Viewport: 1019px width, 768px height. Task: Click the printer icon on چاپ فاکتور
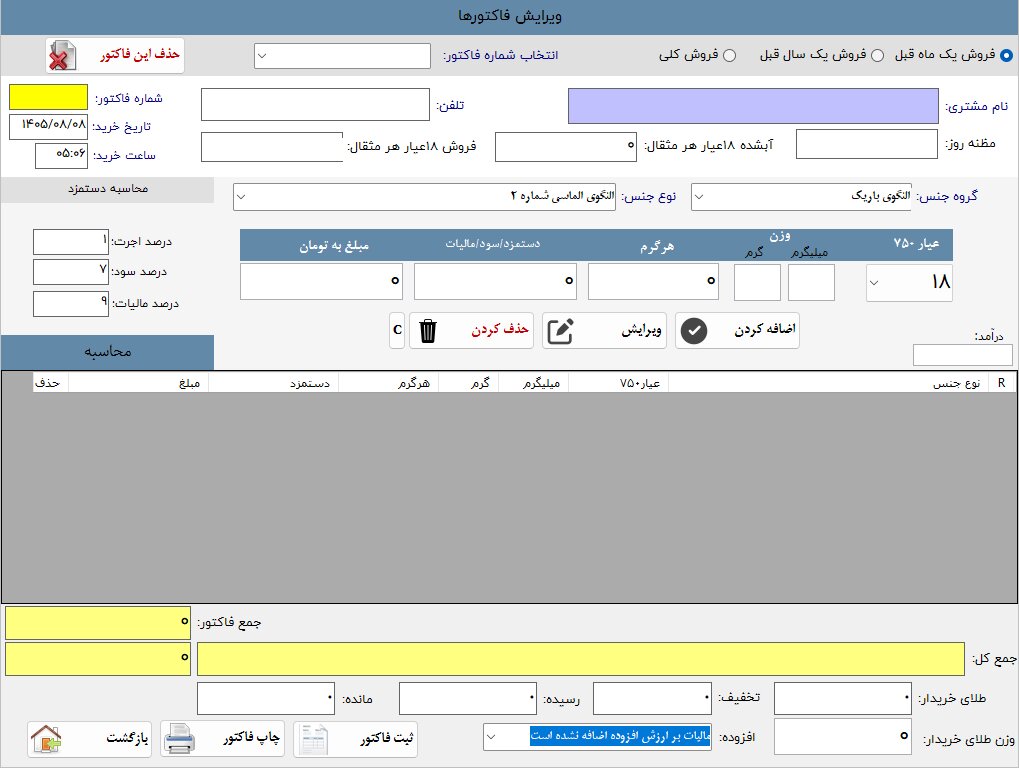pyautogui.click(x=179, y=739)
